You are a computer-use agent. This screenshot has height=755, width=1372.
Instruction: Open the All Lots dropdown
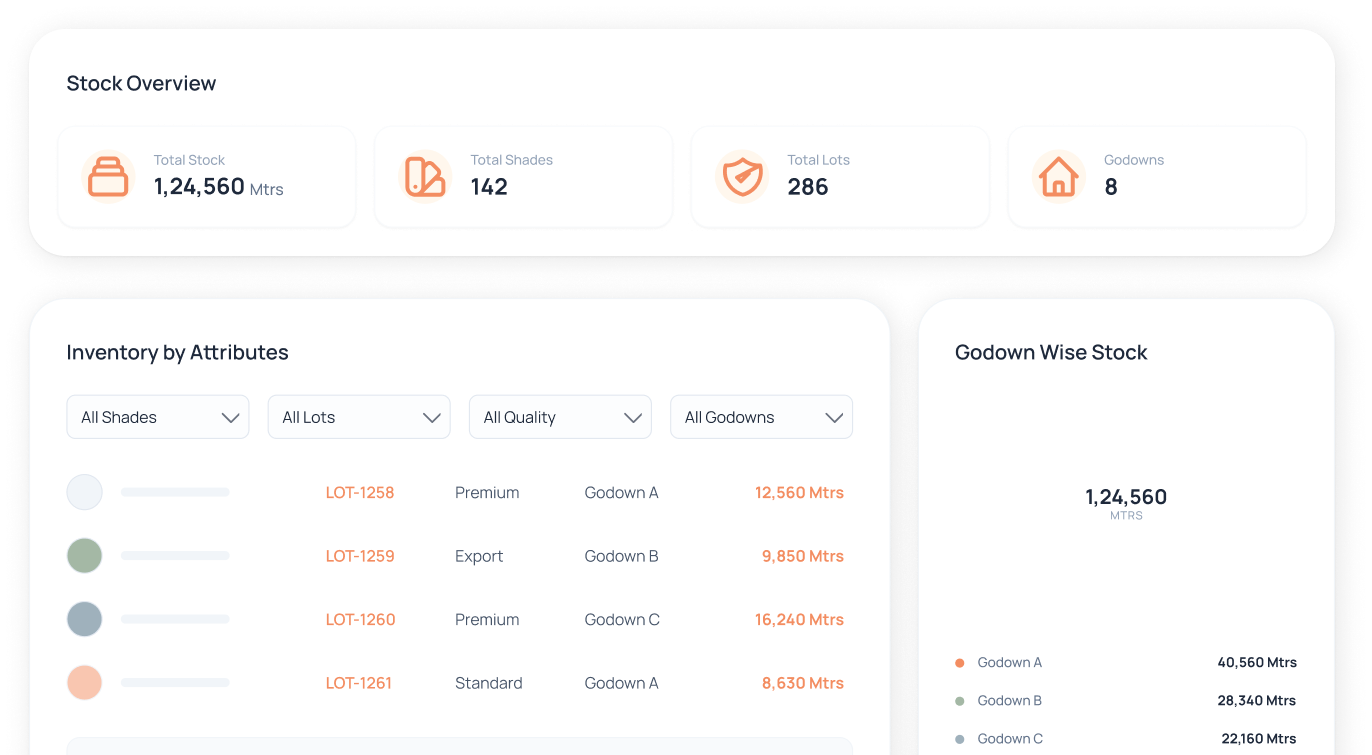coord(359,417)
